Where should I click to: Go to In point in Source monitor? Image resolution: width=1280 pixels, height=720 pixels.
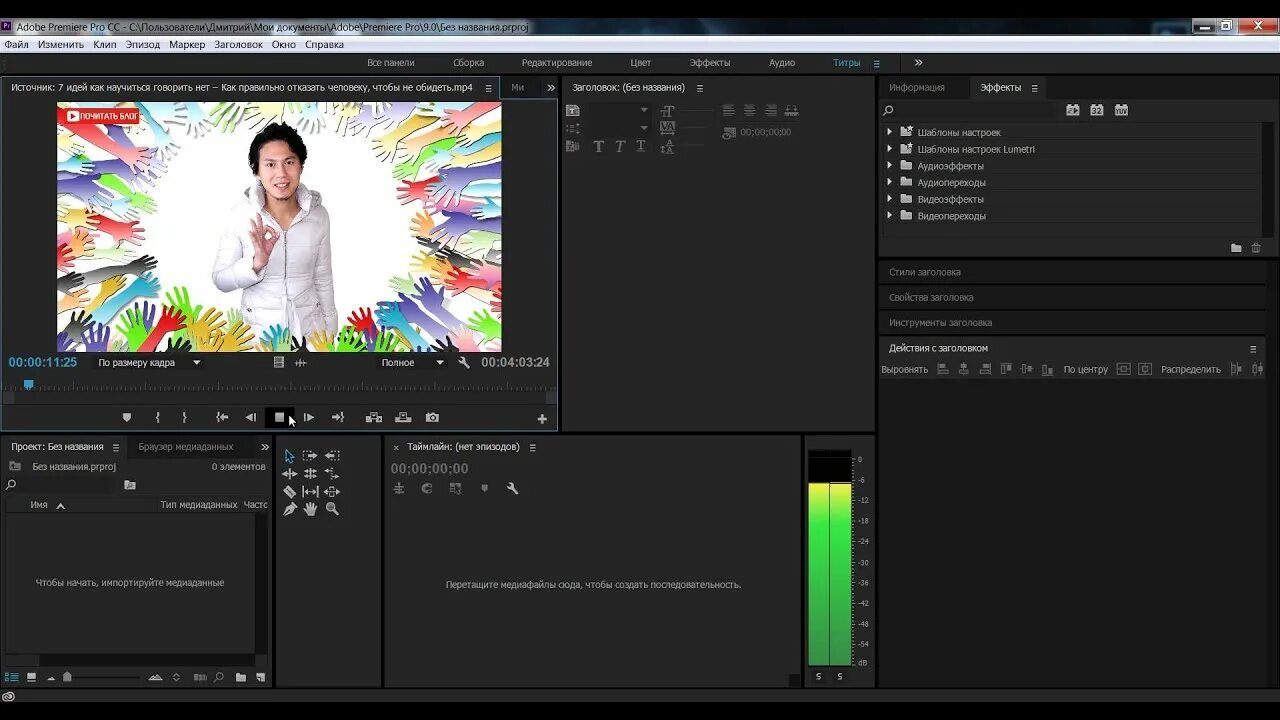222,418
